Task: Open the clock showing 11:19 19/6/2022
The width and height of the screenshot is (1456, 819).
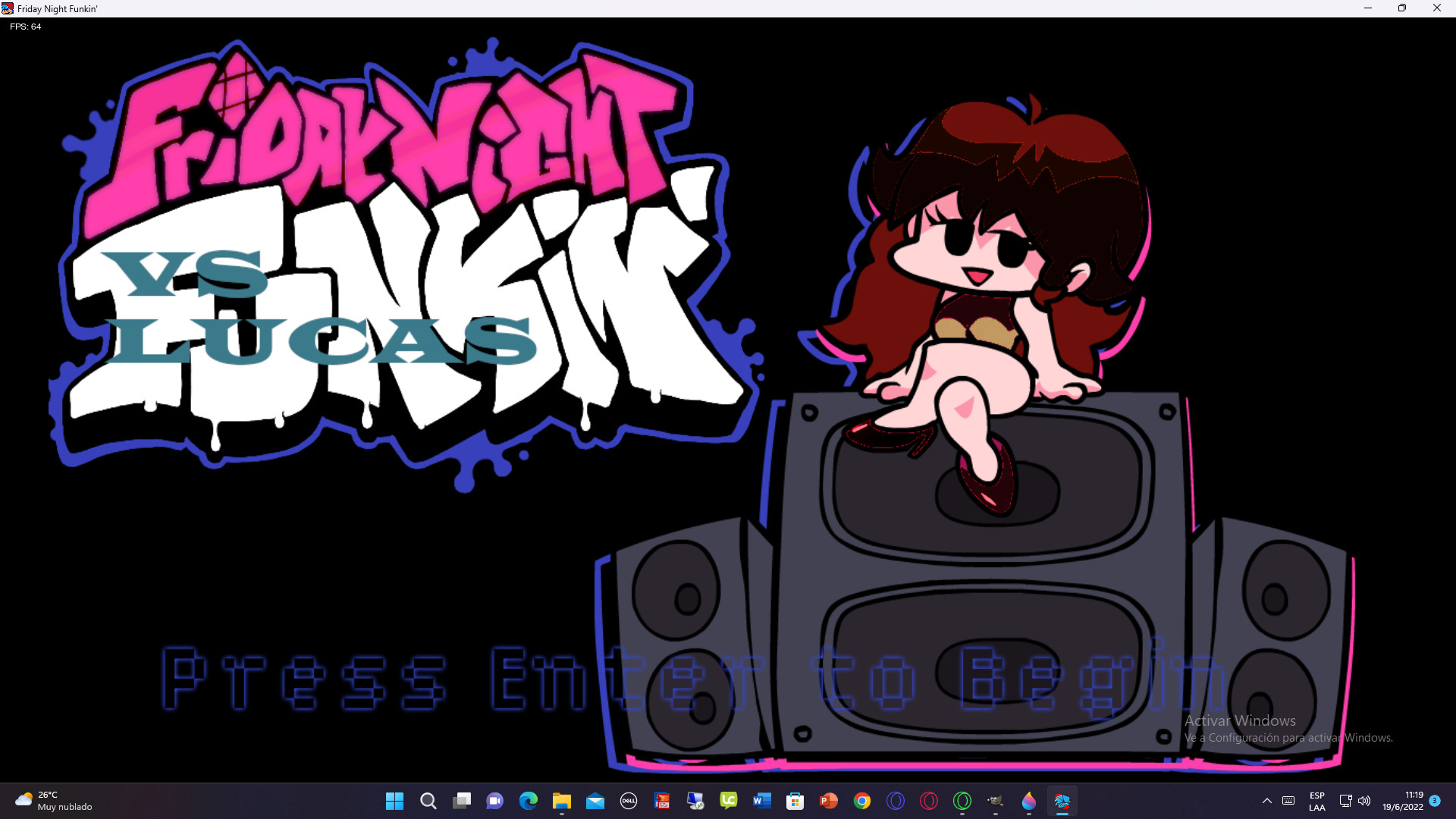Action: [1403, 801]
